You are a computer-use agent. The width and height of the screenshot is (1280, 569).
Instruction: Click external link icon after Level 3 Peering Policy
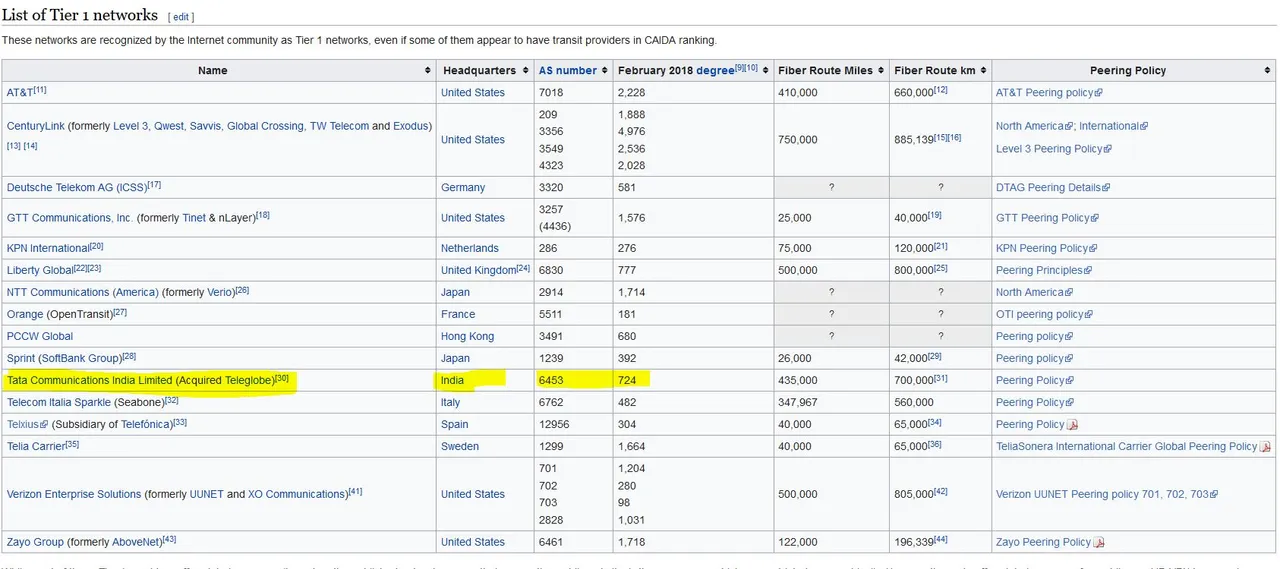tap(1107, 149)
